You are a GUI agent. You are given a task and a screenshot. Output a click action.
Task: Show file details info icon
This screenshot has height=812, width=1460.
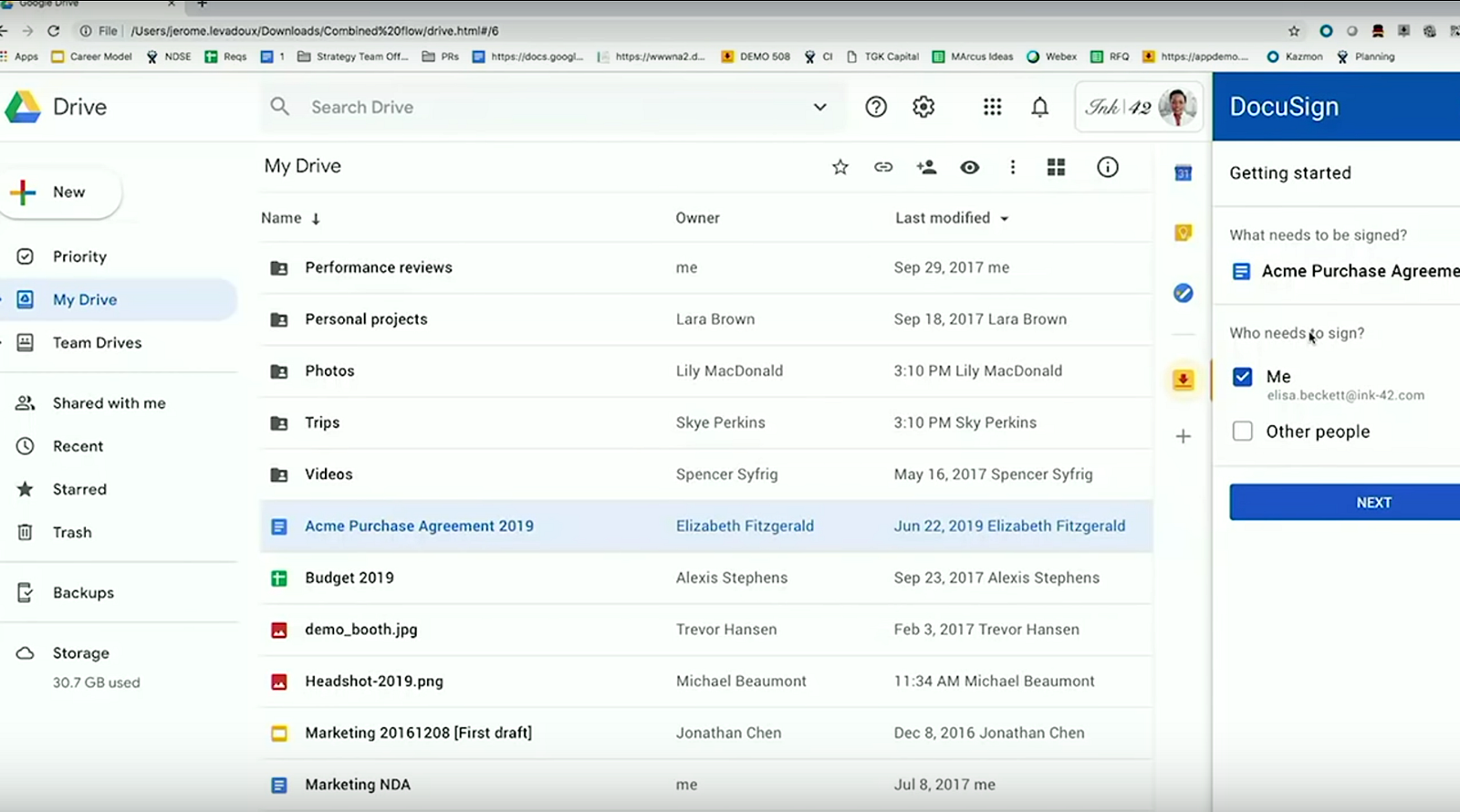tap(1108, 167)
